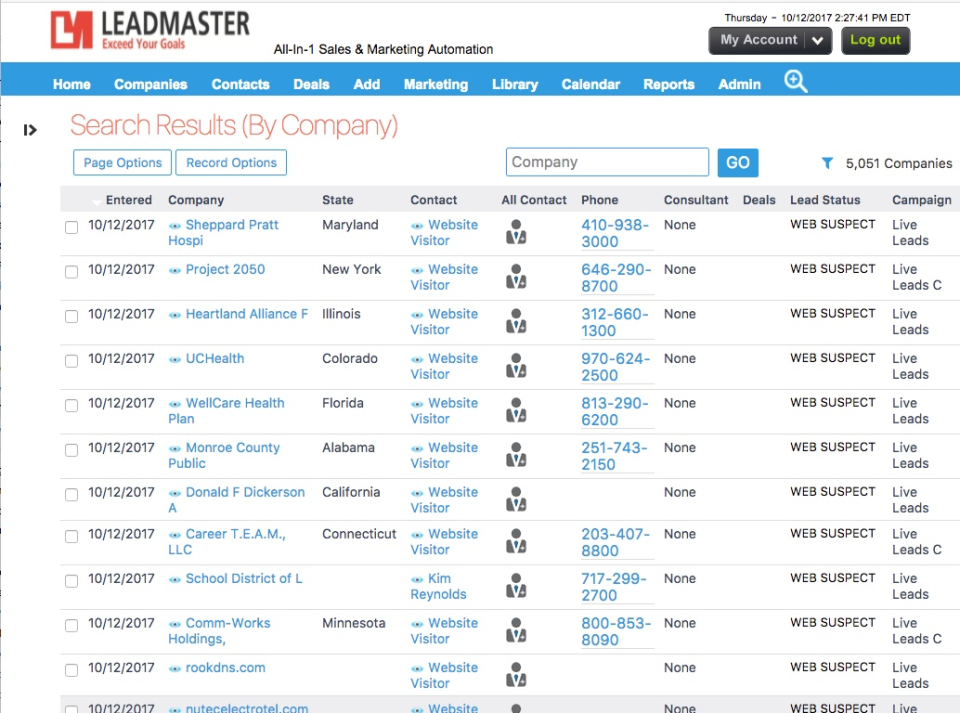Select the checkbox for Monroe County Public
This screenshot has width=960, height=713.
point(71,451)
